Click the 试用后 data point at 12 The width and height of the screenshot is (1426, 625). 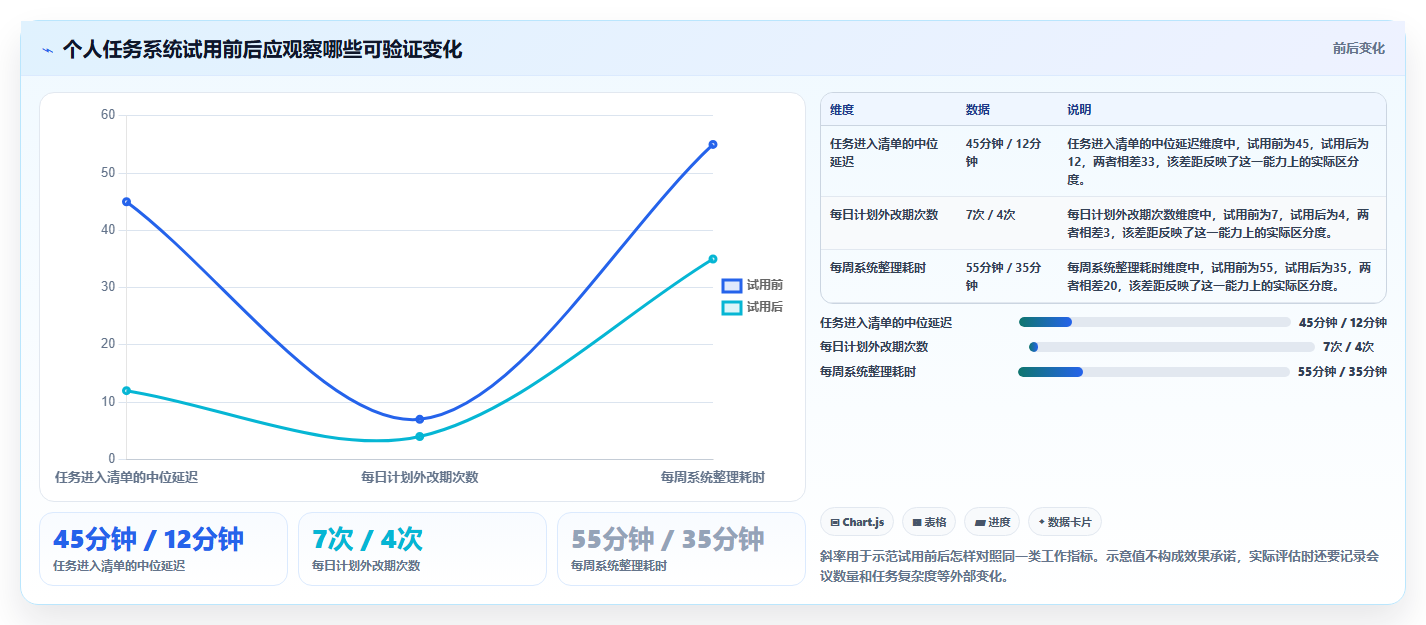126,391
